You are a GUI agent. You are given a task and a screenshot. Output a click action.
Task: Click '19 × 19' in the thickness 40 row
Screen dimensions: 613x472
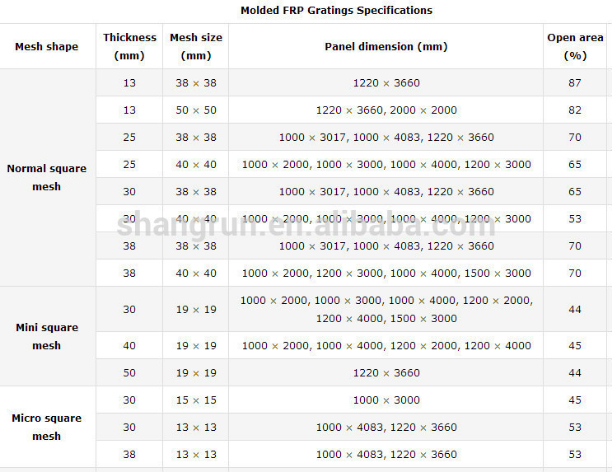pyautogui.click(x=196, y=346)
